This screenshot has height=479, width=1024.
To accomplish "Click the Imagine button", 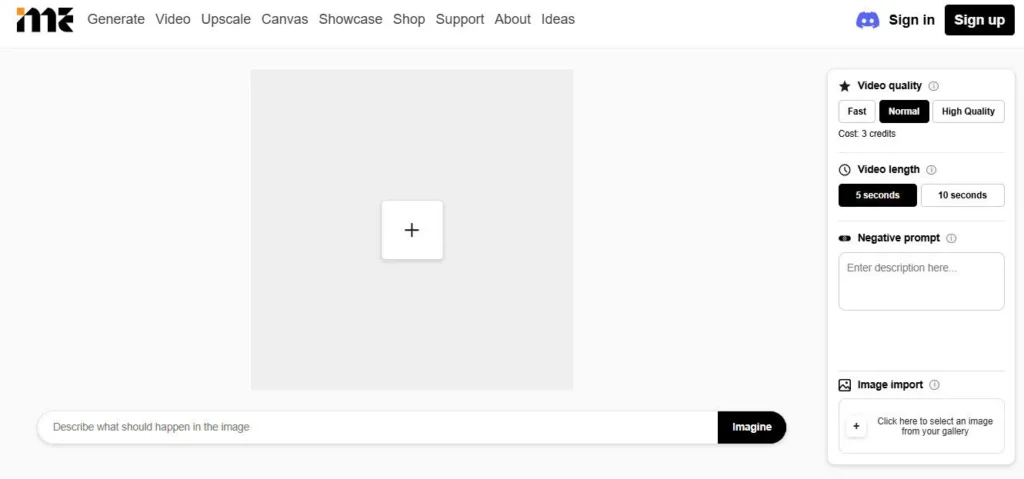I will (752, 427).
